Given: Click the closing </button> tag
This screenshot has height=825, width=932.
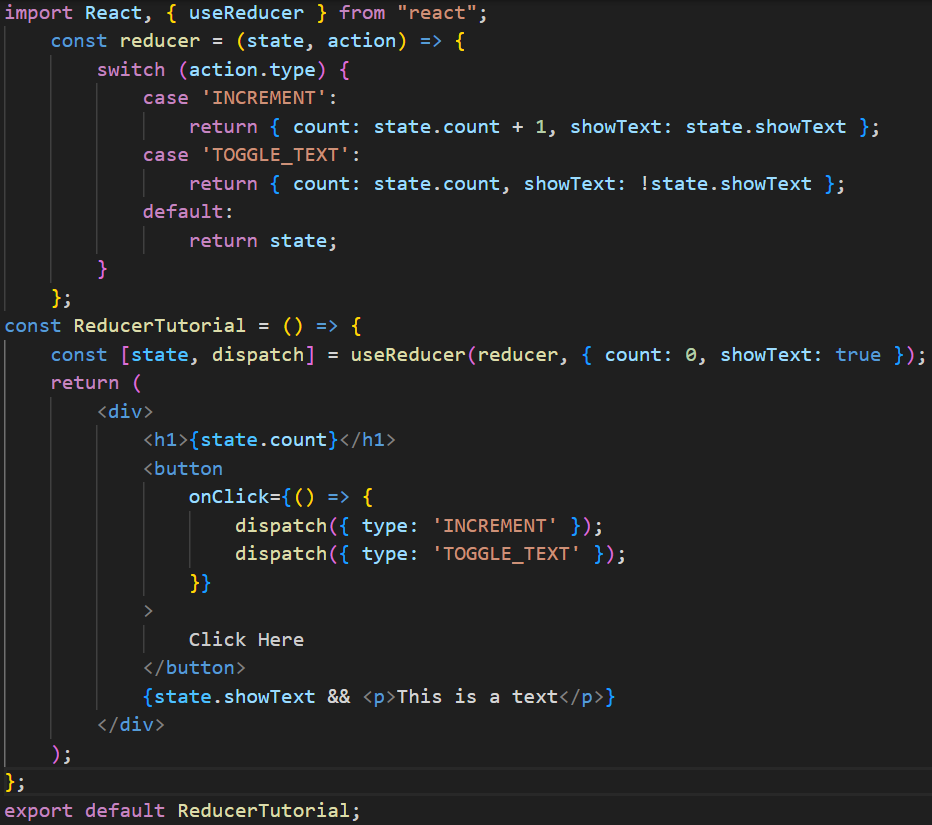Looking at the screenshot, I should (x=194, y=668).
